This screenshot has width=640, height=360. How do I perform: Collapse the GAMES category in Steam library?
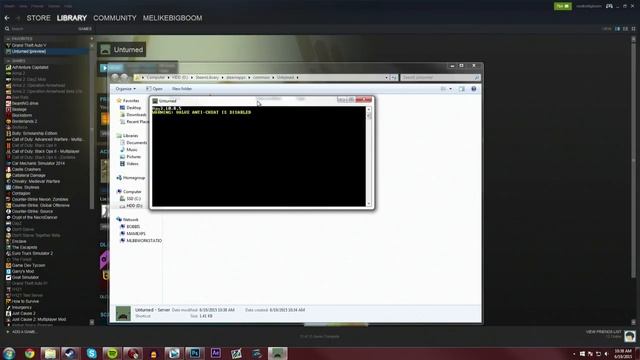point(8,60)
